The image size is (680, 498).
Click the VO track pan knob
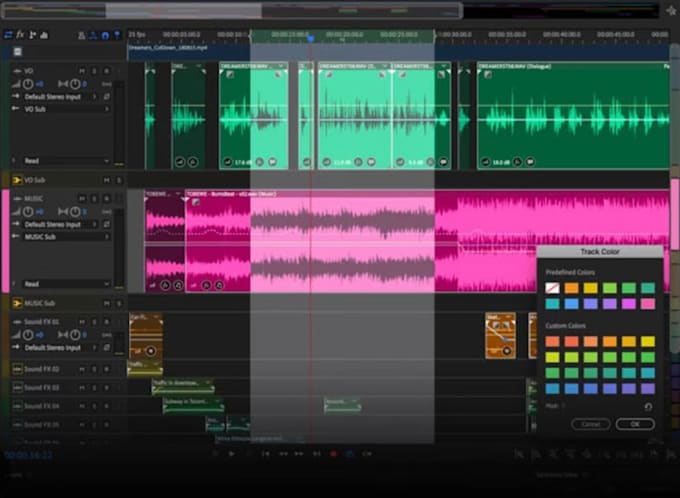75,84
